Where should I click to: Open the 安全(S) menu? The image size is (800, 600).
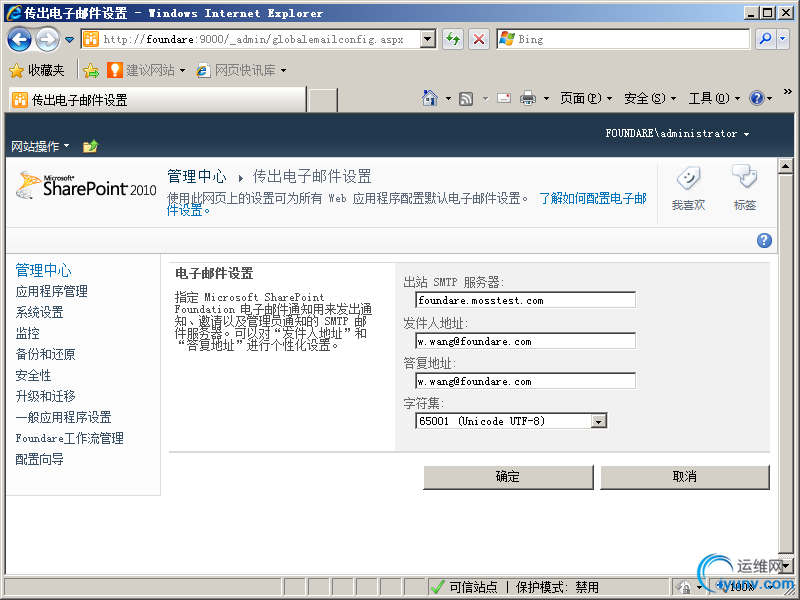pos(650,98)
